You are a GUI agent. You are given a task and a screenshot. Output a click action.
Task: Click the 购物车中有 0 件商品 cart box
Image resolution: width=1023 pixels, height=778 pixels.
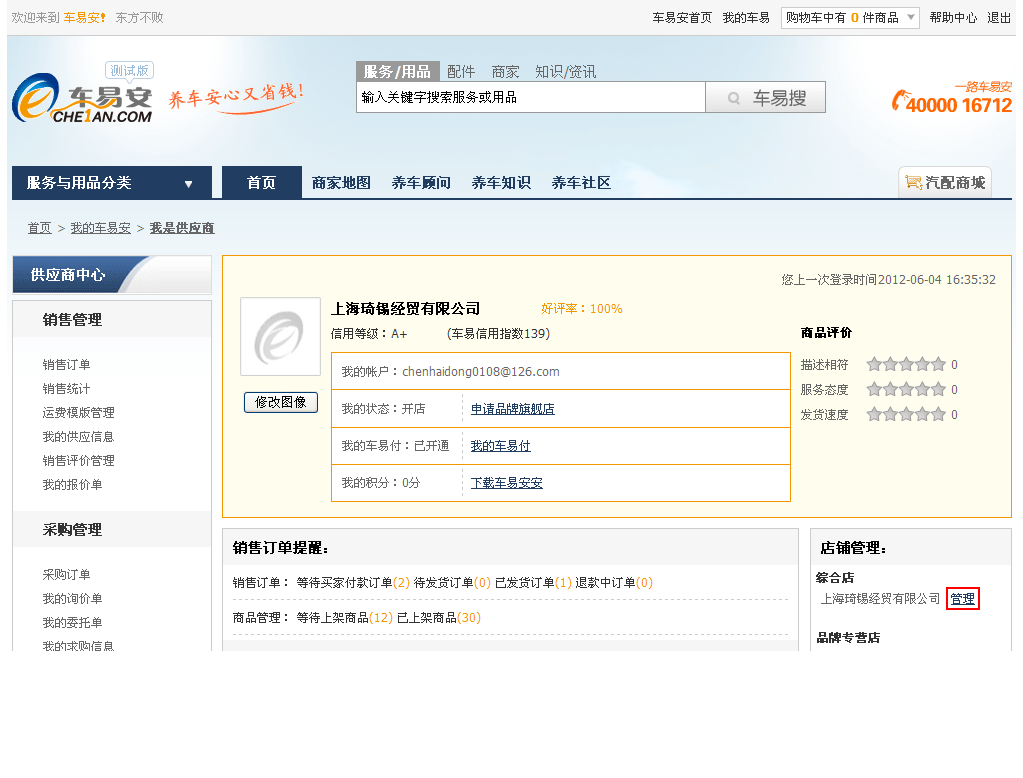850,18
